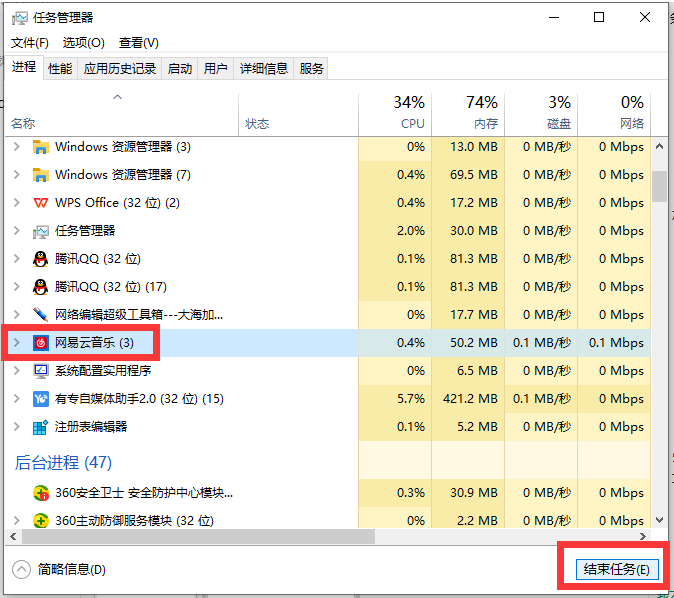Switch to the 详细信息 tab
674x598 pixels.
pos(263,68)
